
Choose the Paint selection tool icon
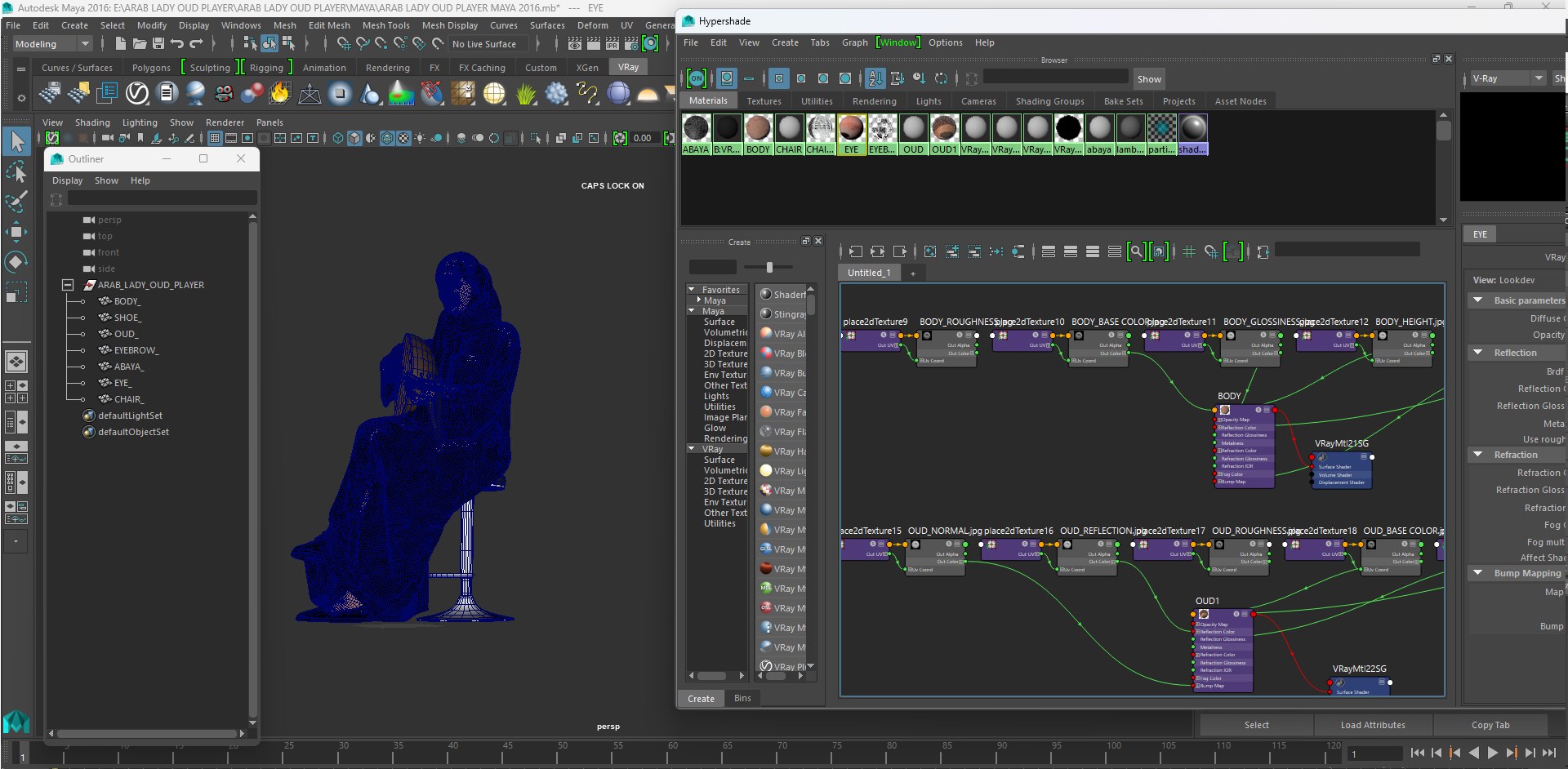(x=16, y=202)
